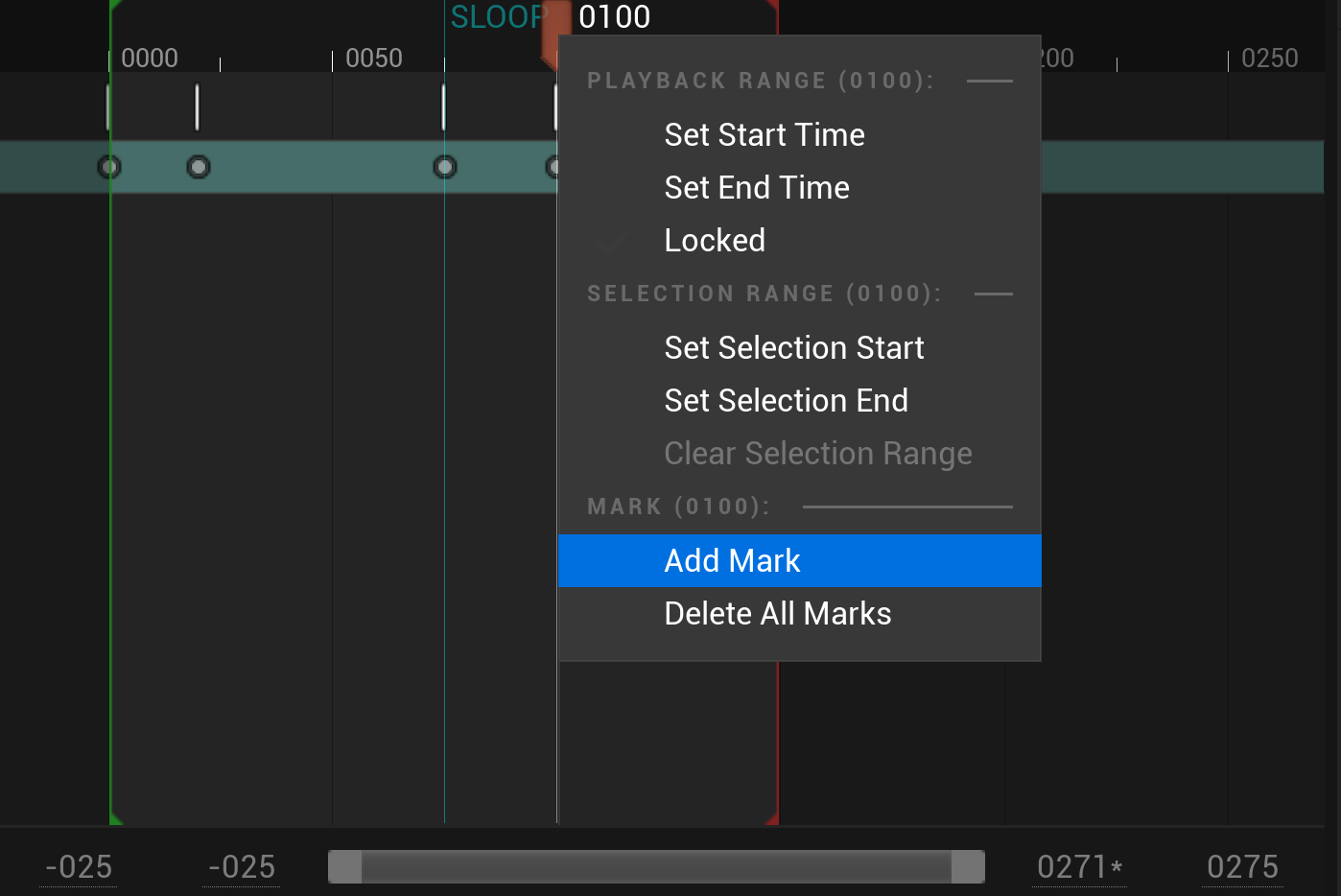Click the white mark above the third keyframe
The width and height of the screenshot is (1341, 896).
443,106
